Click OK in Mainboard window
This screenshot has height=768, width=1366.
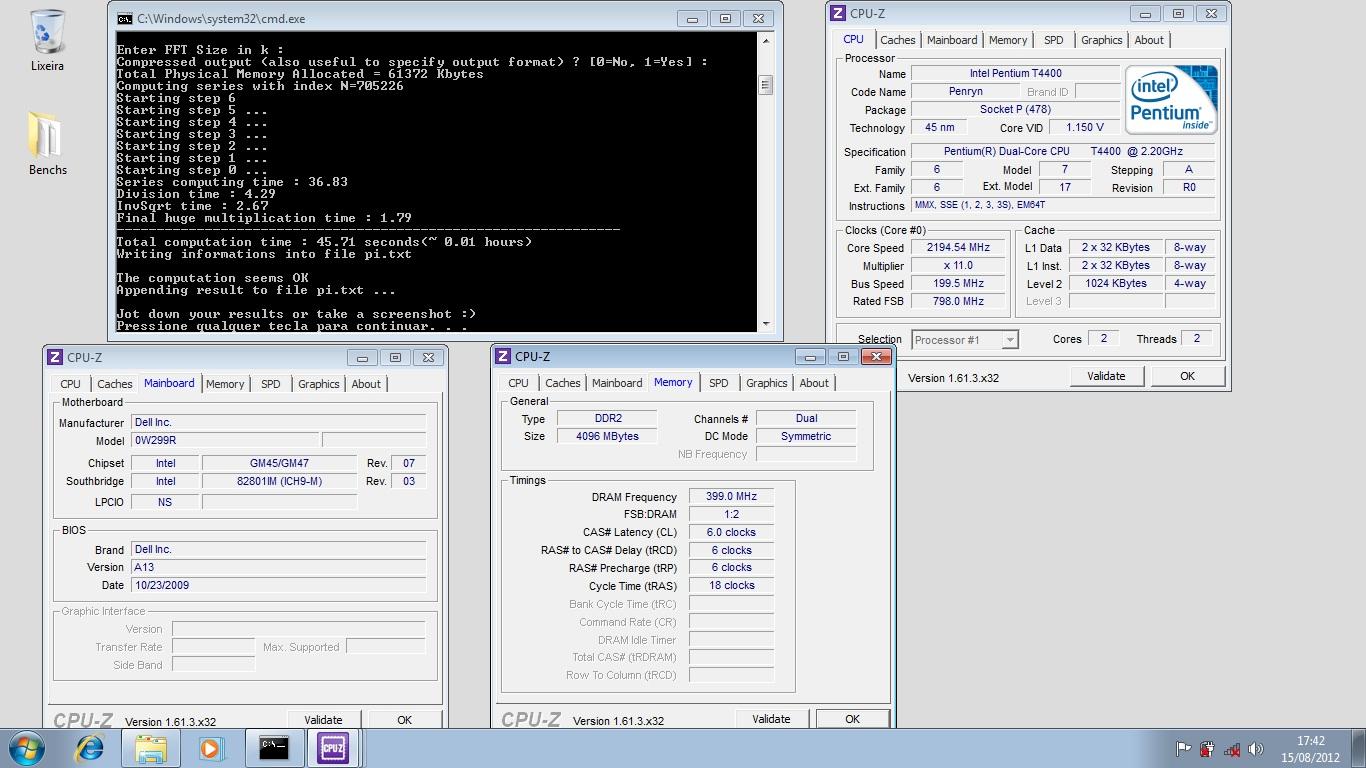tap(404, 720)
